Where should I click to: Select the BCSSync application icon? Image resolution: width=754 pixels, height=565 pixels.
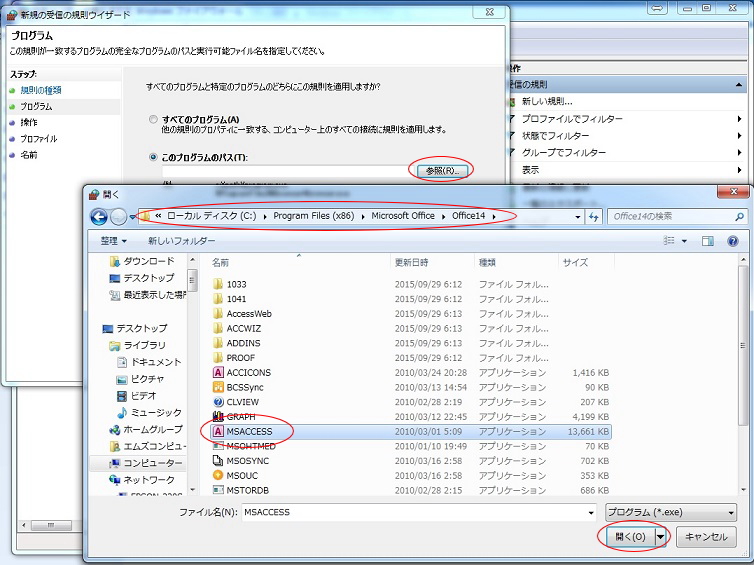(218, 387)
